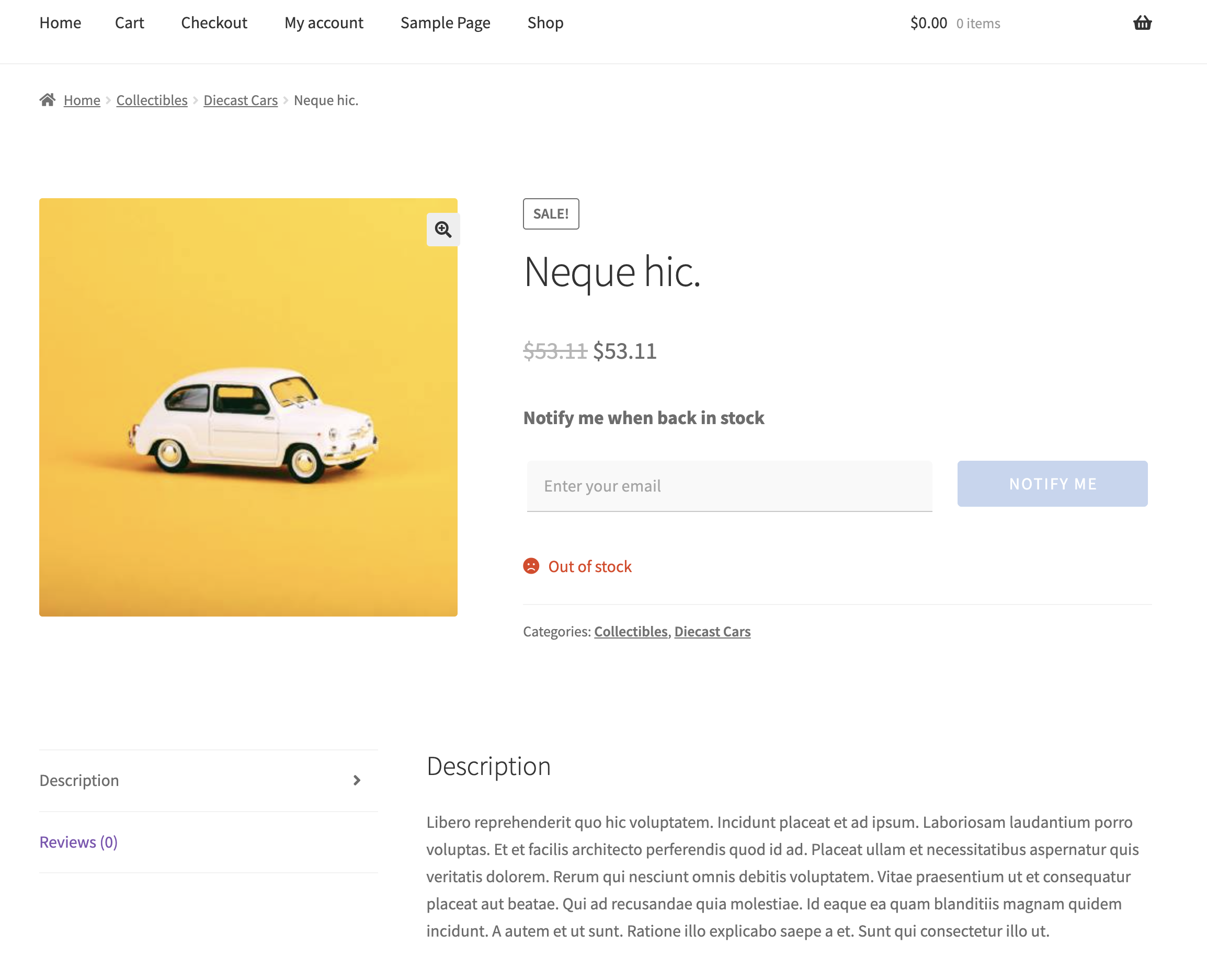Click the shopping basket icon

click(1142, 23)
